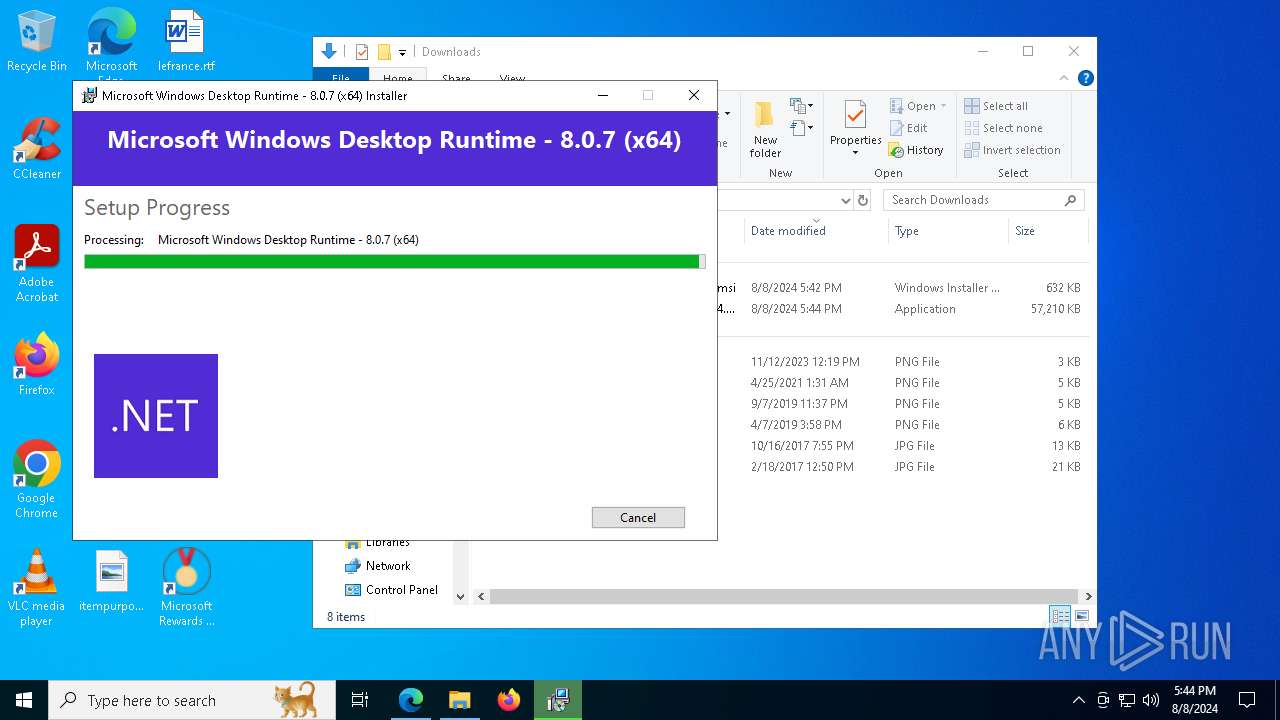Launch Firefox desktop shortcut

[37, 365]
